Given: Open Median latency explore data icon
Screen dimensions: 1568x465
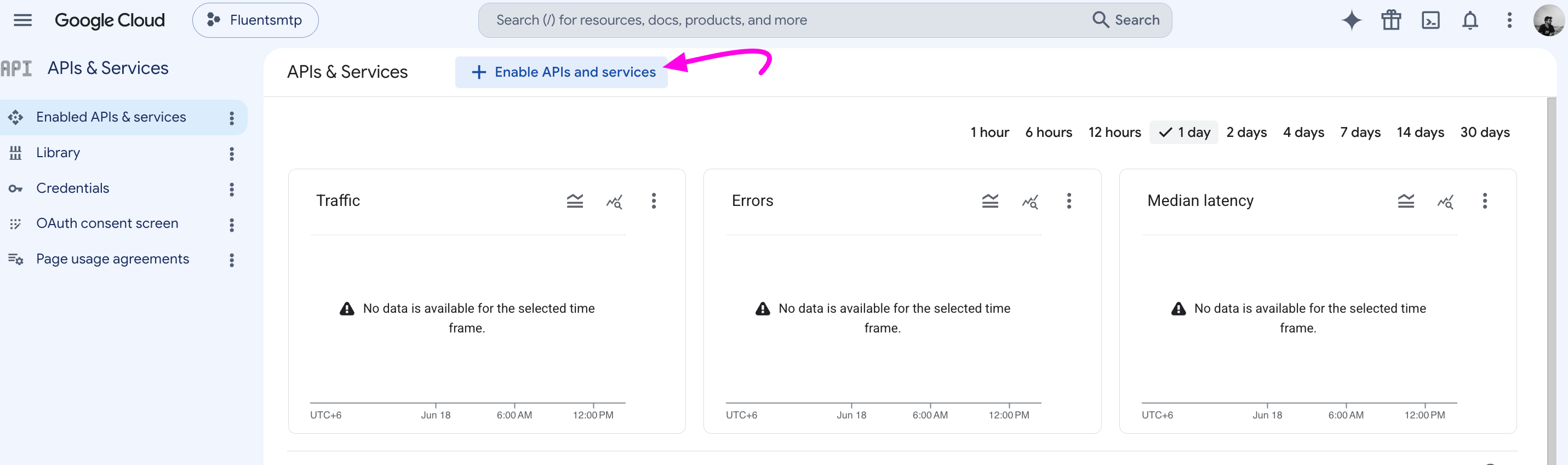Looking at the screenshot, I should 1445,202.
